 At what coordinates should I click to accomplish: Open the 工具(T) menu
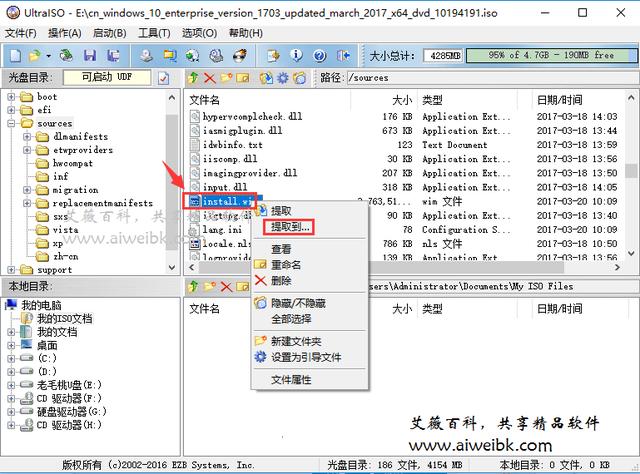[x=154, y=33]
